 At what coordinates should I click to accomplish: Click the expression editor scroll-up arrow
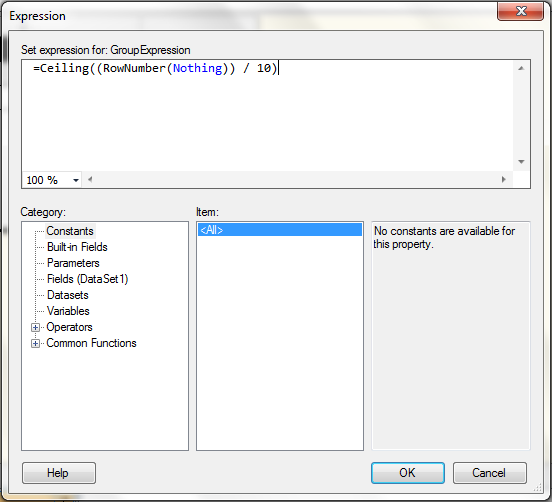521,68
